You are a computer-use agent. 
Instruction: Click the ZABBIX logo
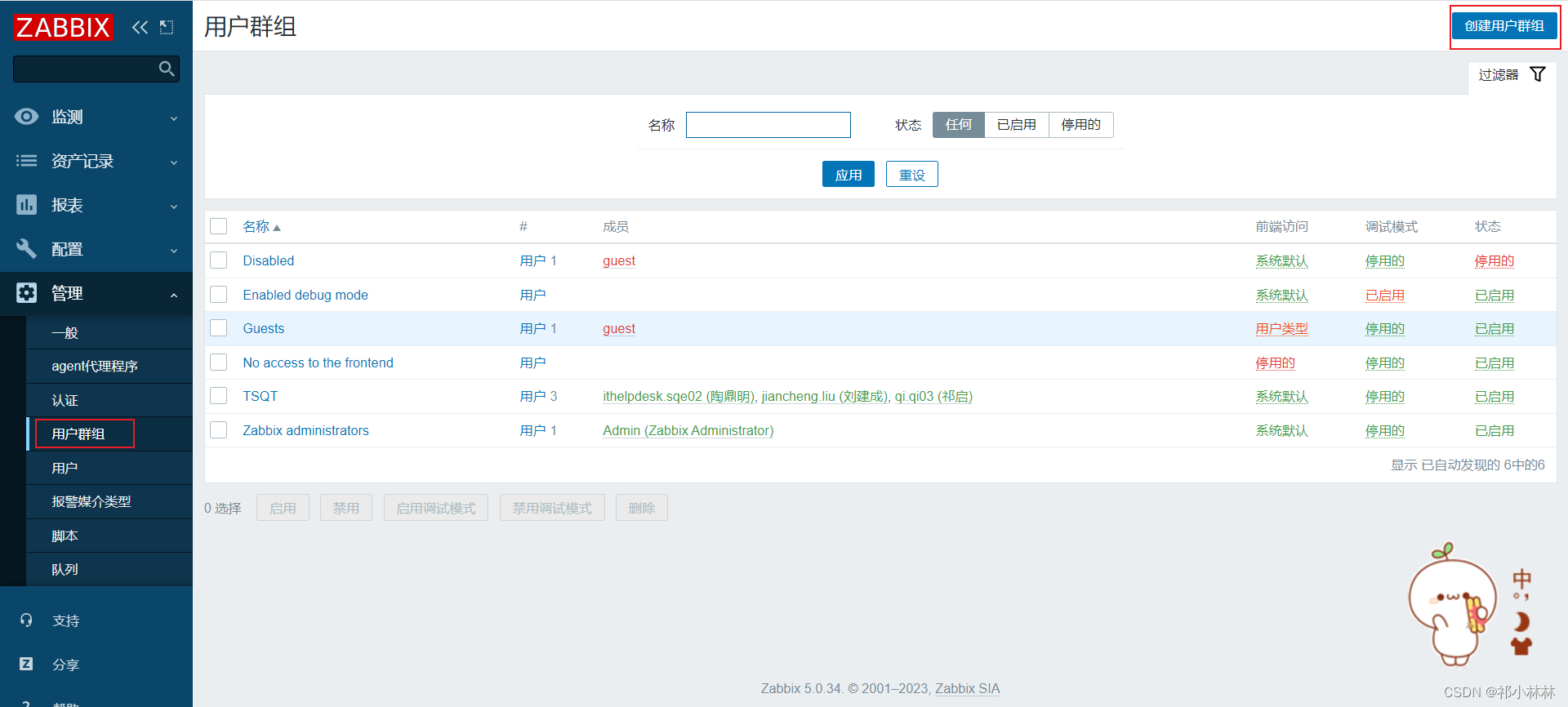click(x=63, y=27)
